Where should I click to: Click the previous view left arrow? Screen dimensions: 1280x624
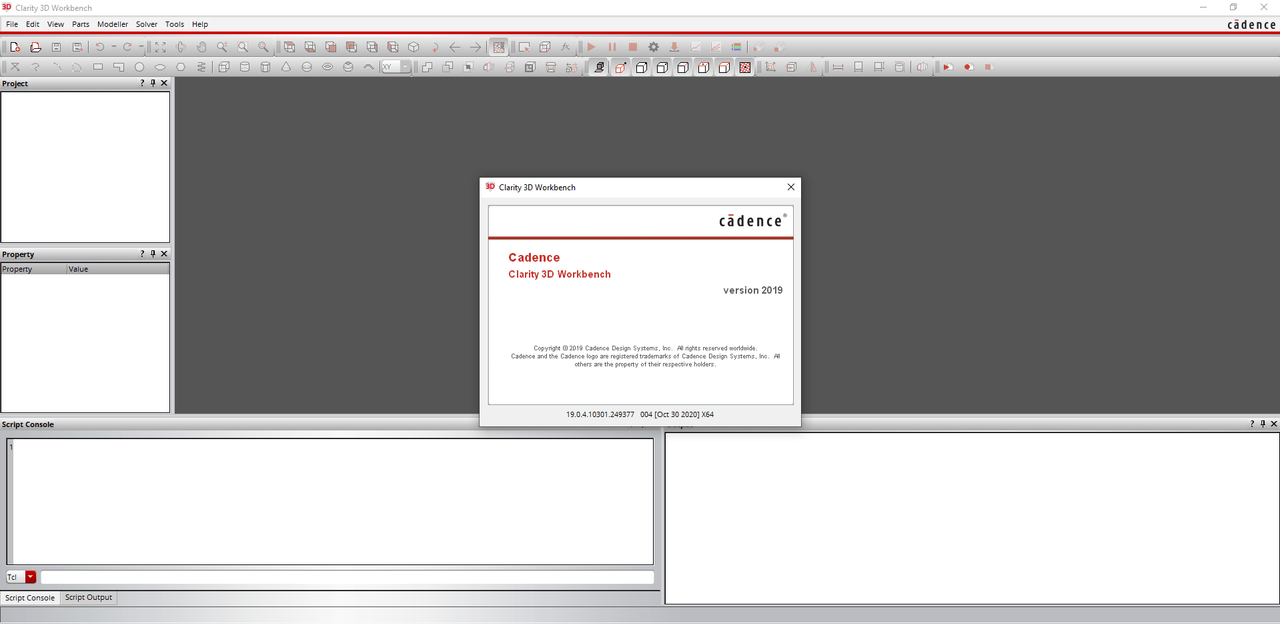click(454, 47)
